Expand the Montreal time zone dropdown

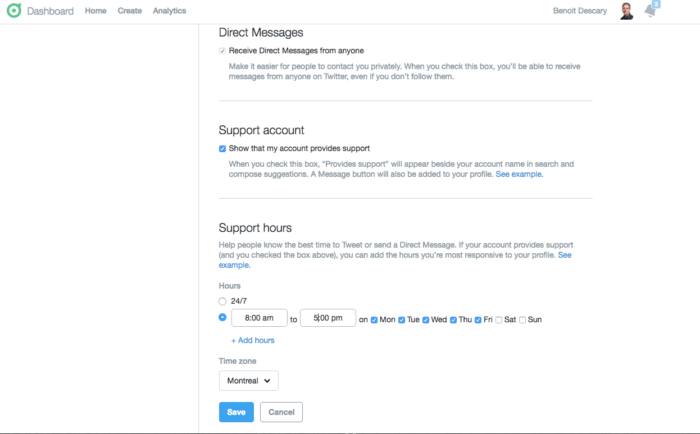(x=248, y=381)
